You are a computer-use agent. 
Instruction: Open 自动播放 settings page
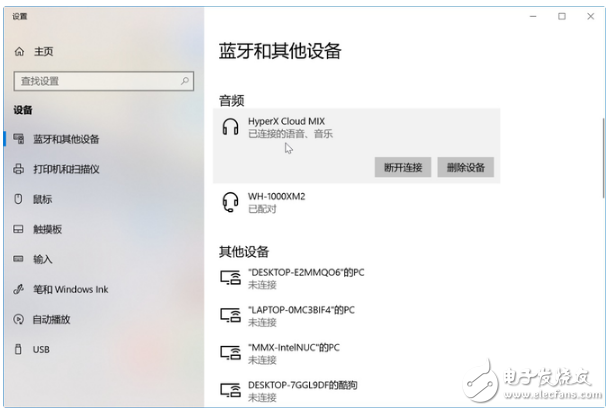tap(51, 320)
